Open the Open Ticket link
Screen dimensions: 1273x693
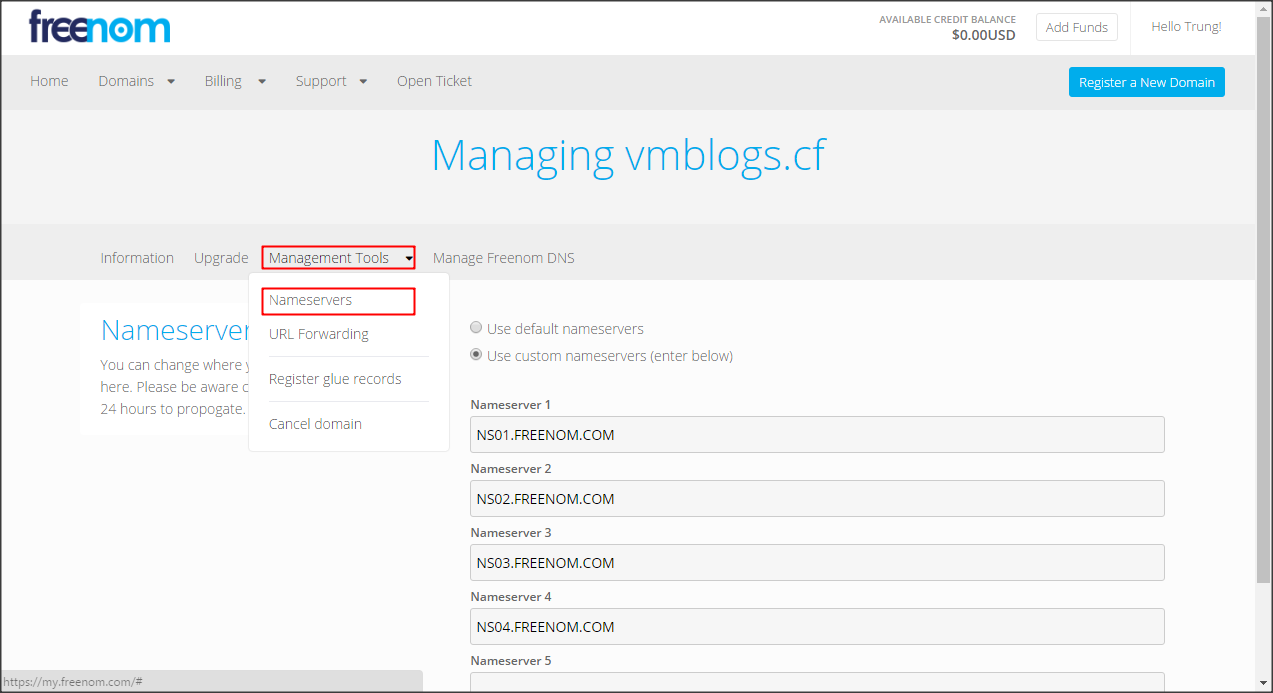434,81
